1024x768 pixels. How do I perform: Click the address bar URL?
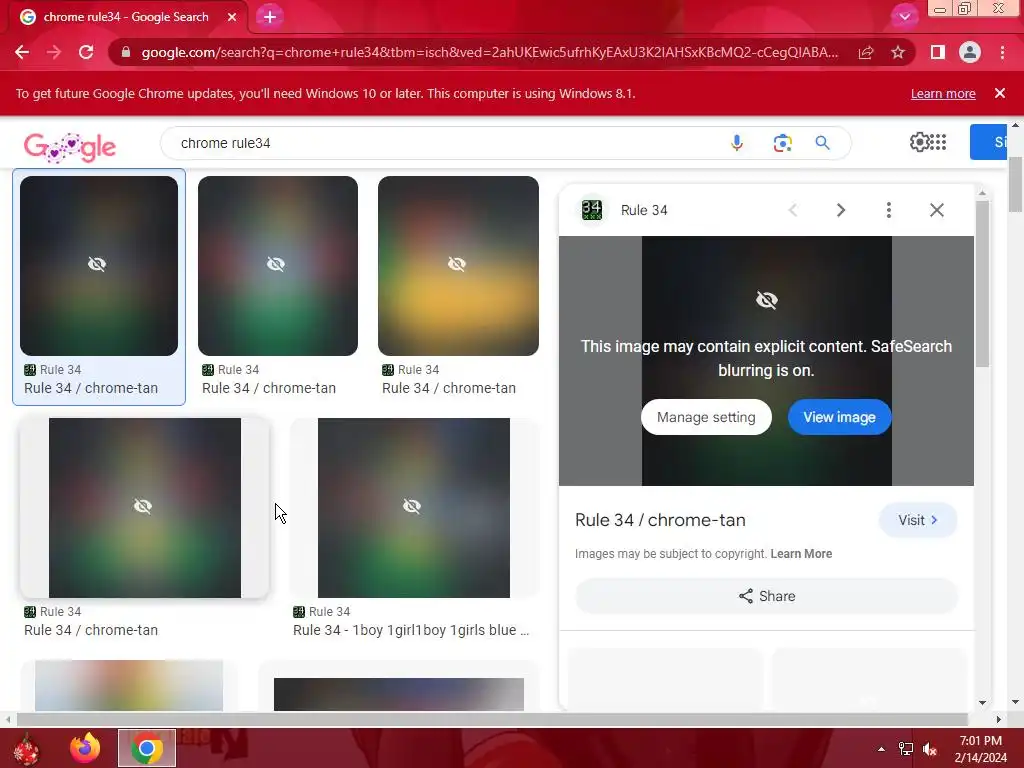(490, 52)
